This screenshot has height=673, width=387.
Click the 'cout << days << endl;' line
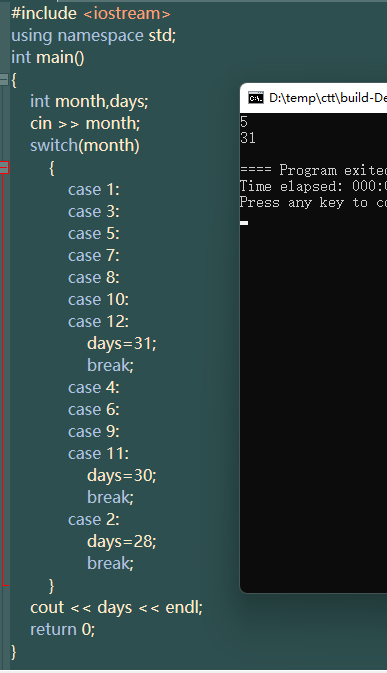(116, 607)
